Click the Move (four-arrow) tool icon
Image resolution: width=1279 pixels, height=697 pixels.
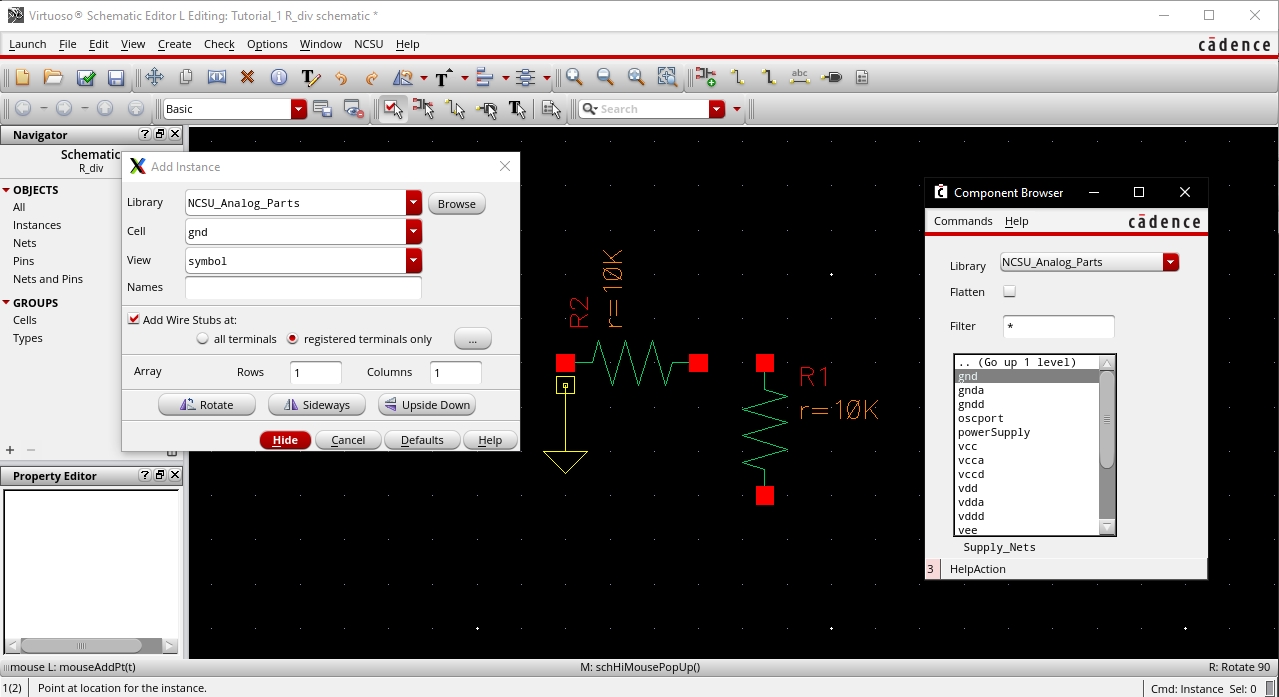[154, 78]
